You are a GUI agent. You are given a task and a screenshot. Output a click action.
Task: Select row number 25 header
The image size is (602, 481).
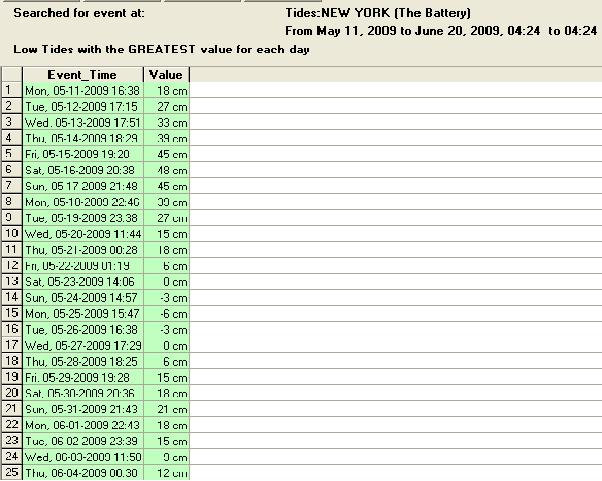(10, 473)
